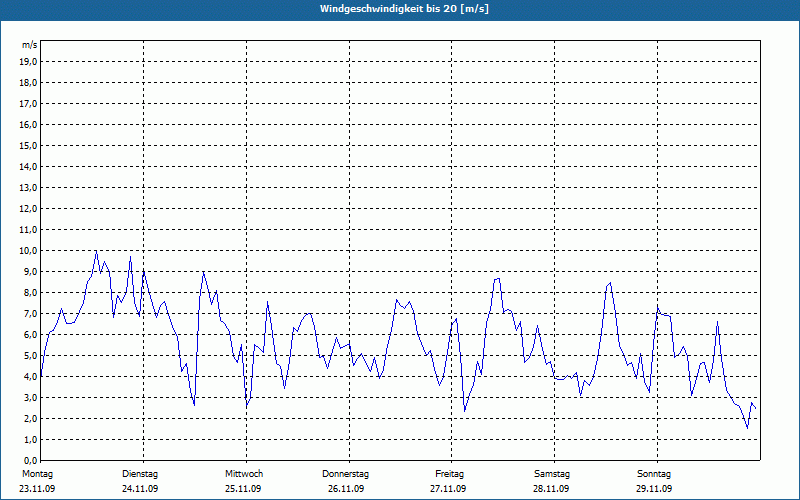Select the 'Dienstag' day label

[140, 474]
